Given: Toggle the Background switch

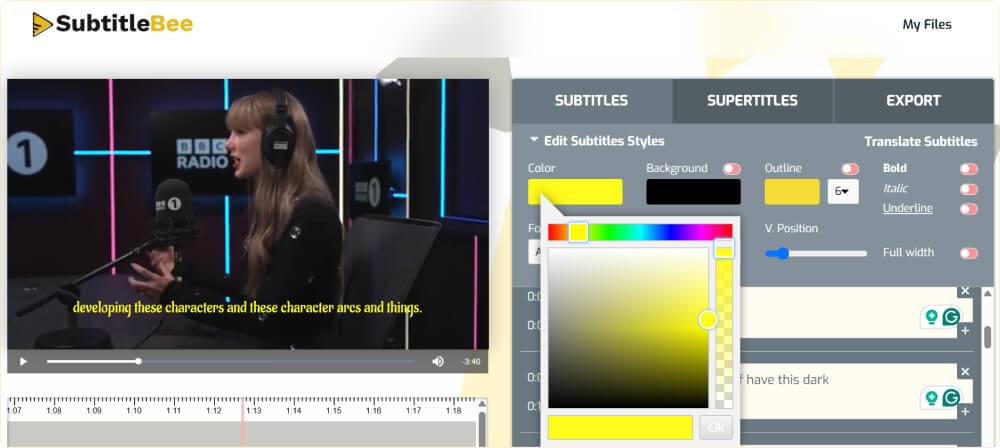Looking at the screenshot, I should pyautogui.click(x=732, y=169).
